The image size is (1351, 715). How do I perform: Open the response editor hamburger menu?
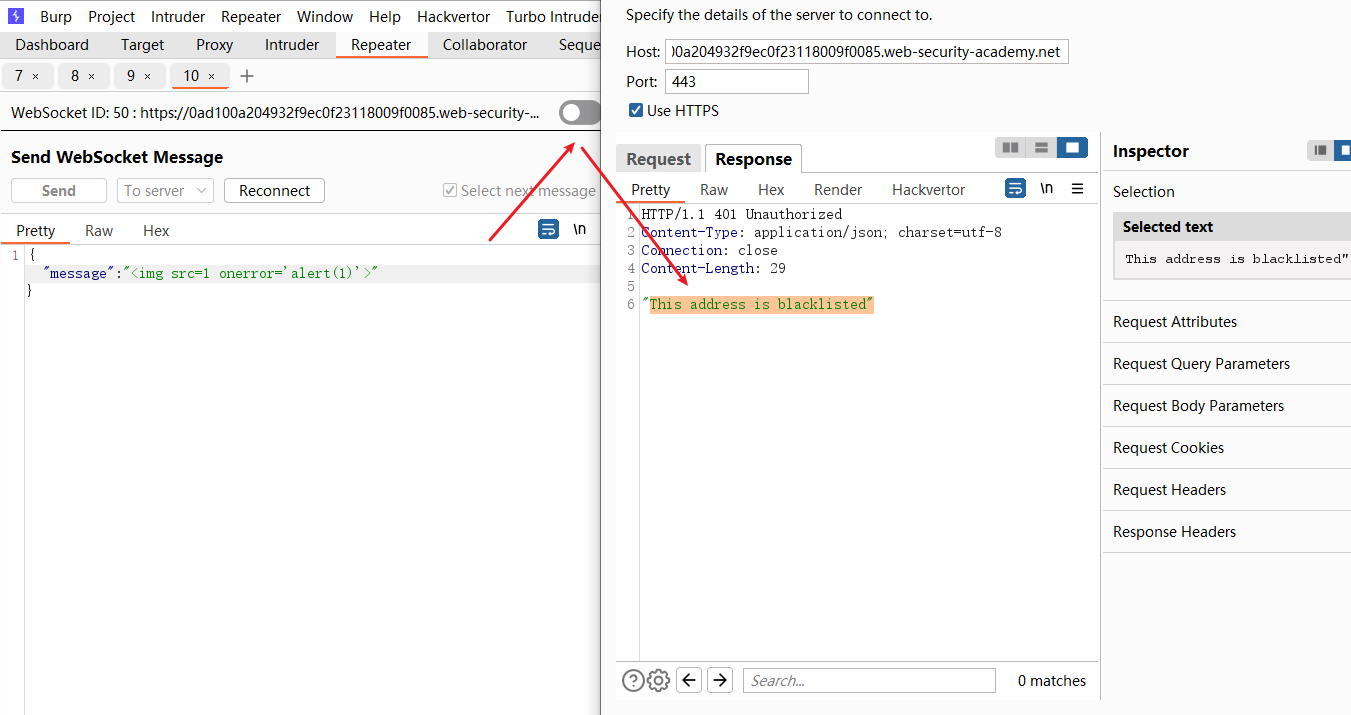click(1077, 188)
